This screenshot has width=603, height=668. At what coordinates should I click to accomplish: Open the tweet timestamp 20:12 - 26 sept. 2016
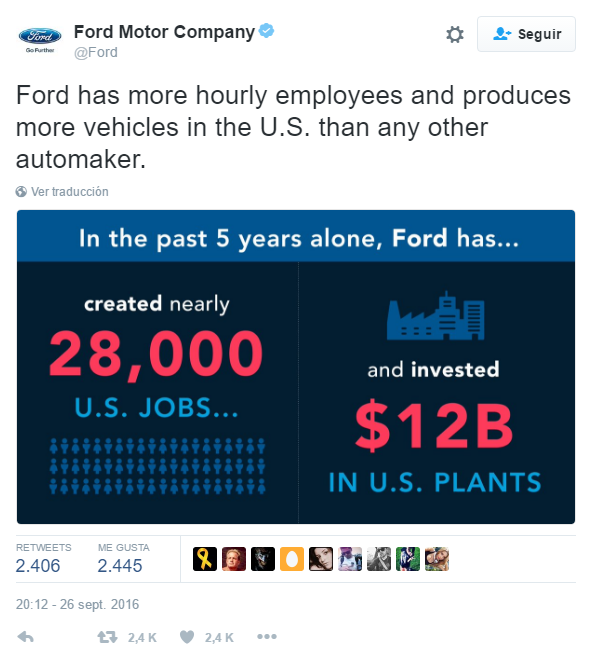[78, 605]
